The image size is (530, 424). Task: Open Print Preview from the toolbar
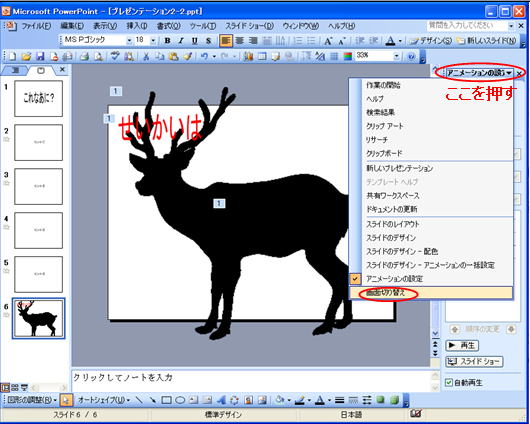click(x=98, y=56)
